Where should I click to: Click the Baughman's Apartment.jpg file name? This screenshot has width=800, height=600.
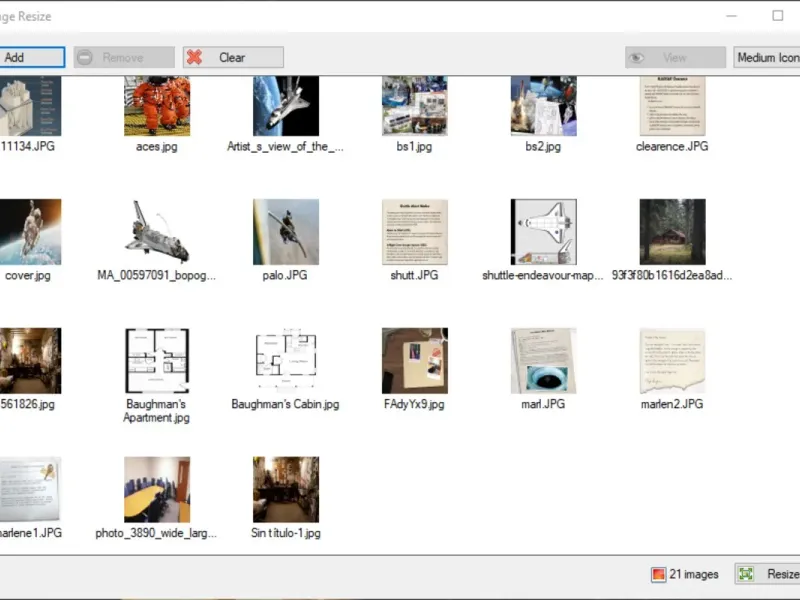(x=156, y=411)
